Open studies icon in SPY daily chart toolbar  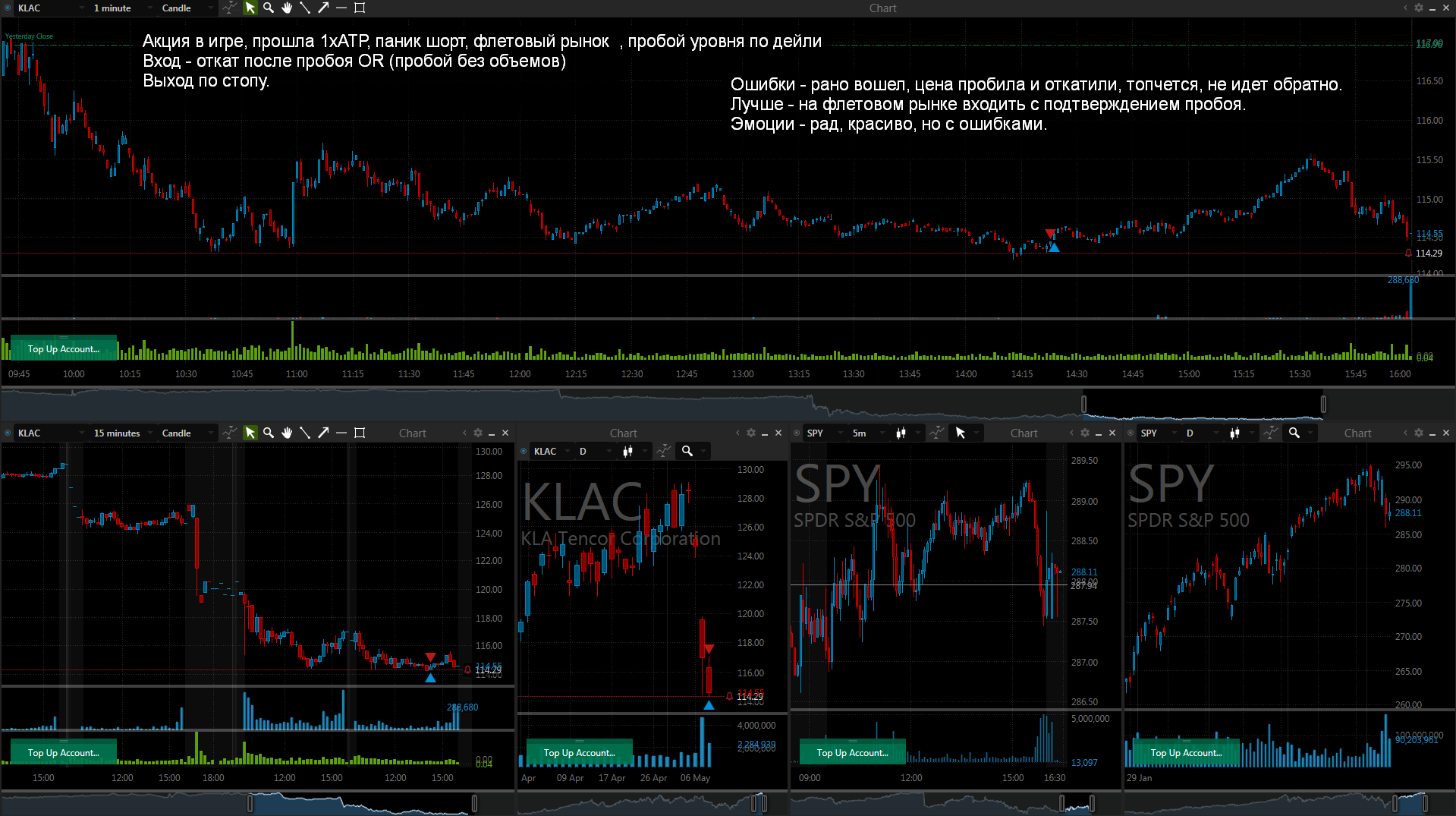[1271, 433]
